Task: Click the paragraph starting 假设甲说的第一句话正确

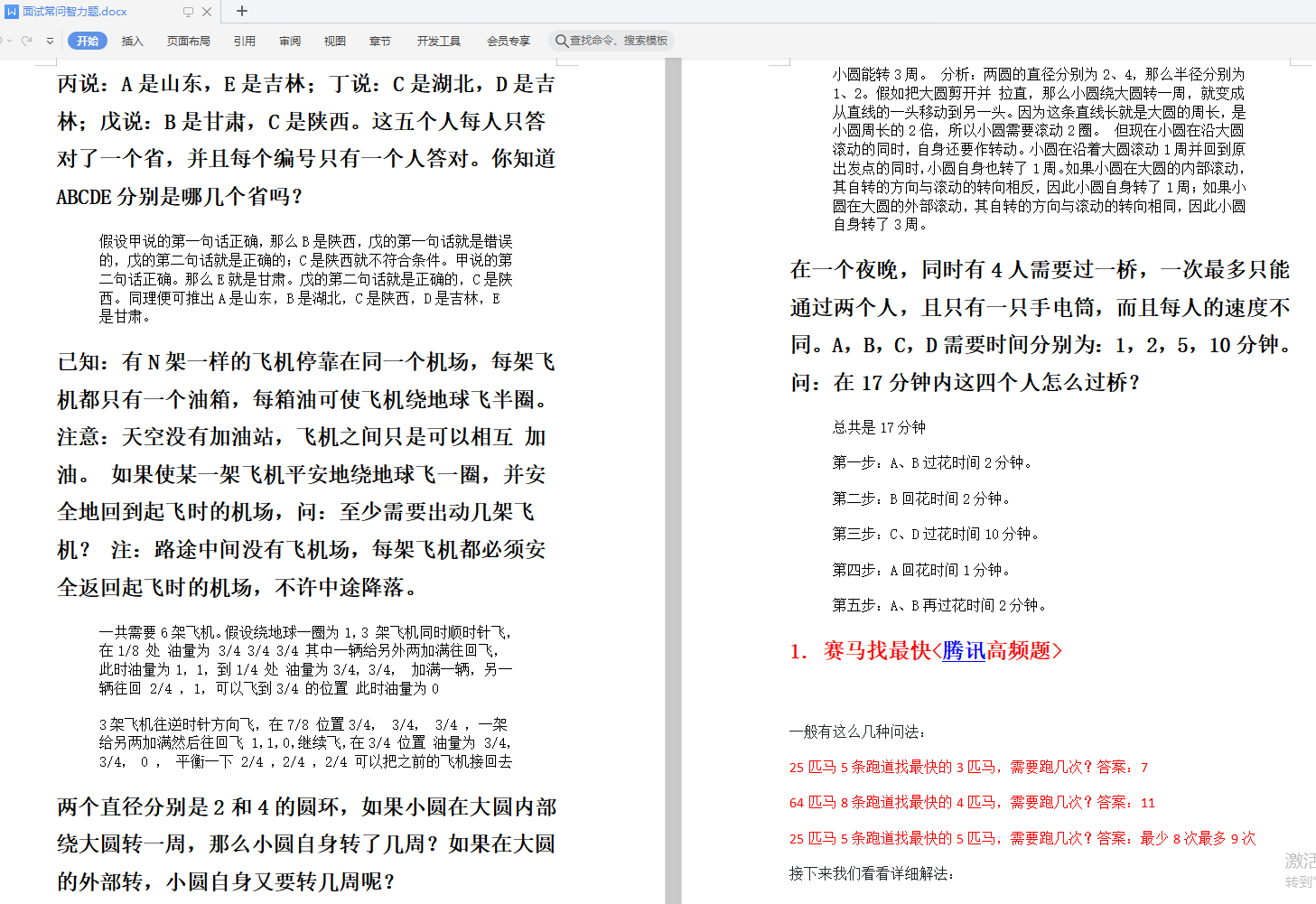Action: coord(306,279)
